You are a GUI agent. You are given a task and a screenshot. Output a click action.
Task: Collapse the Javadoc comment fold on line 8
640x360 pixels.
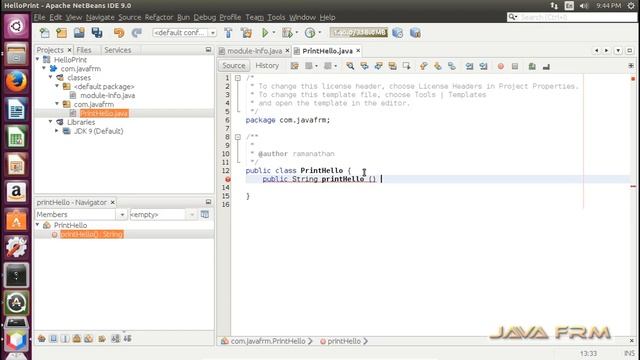(238, 137)
